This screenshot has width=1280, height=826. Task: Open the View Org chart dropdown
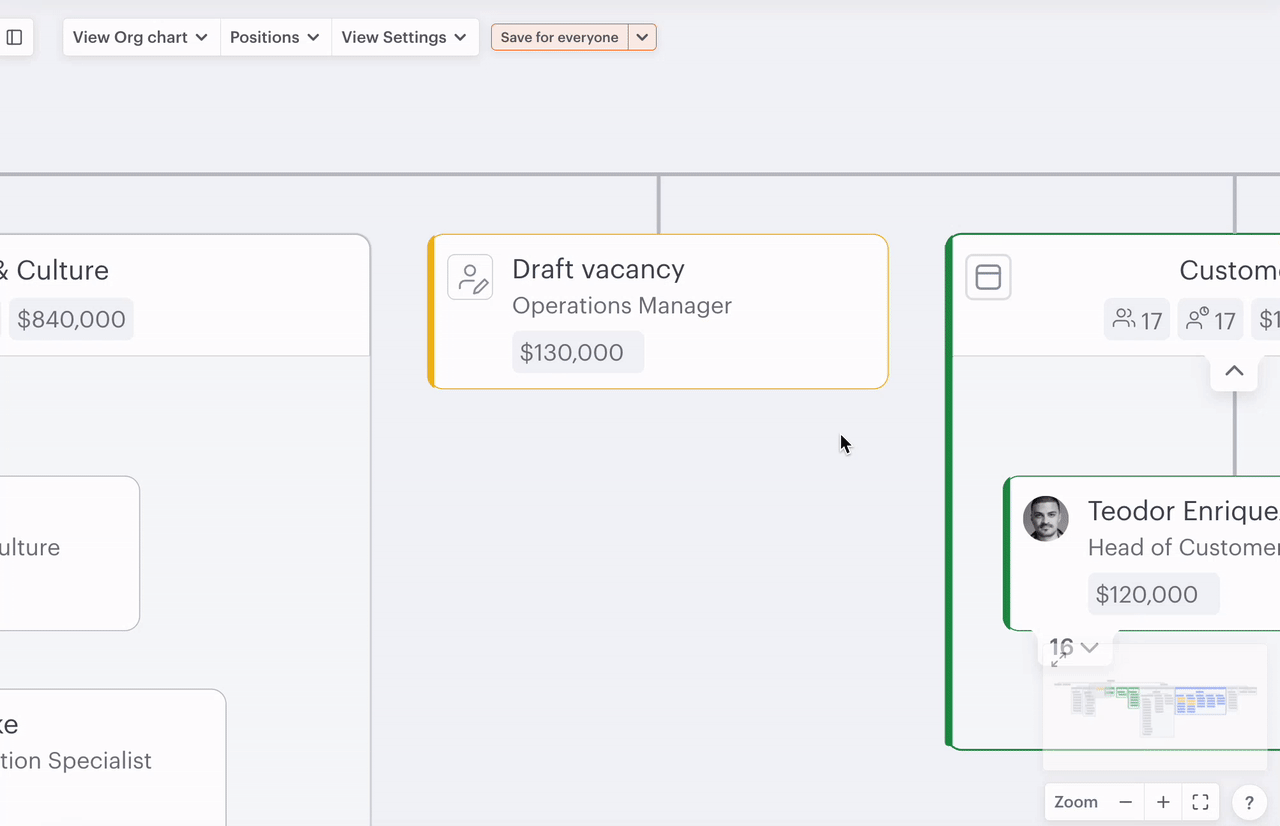pyautogui.click(x=141, y=37)
